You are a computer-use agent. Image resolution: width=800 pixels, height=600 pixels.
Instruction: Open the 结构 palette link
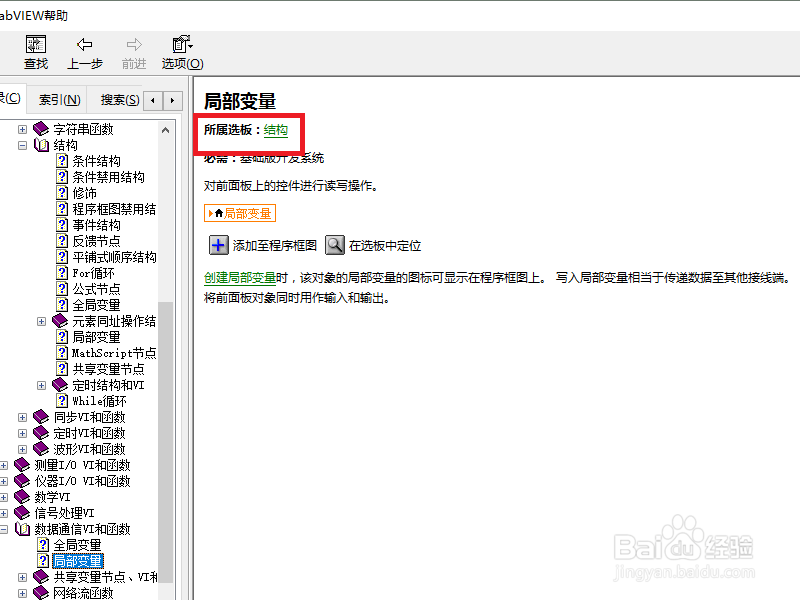[276, 130]
